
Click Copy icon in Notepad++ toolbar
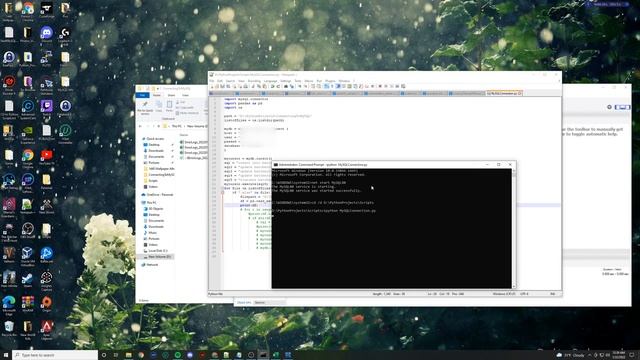(x=259, y=87)
